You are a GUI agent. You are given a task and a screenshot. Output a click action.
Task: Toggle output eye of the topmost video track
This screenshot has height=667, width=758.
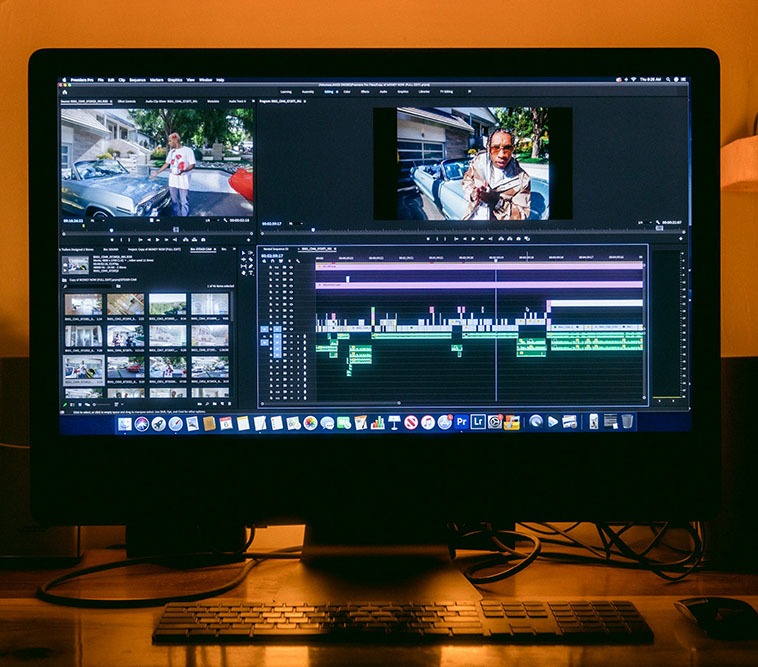point(291,267)
